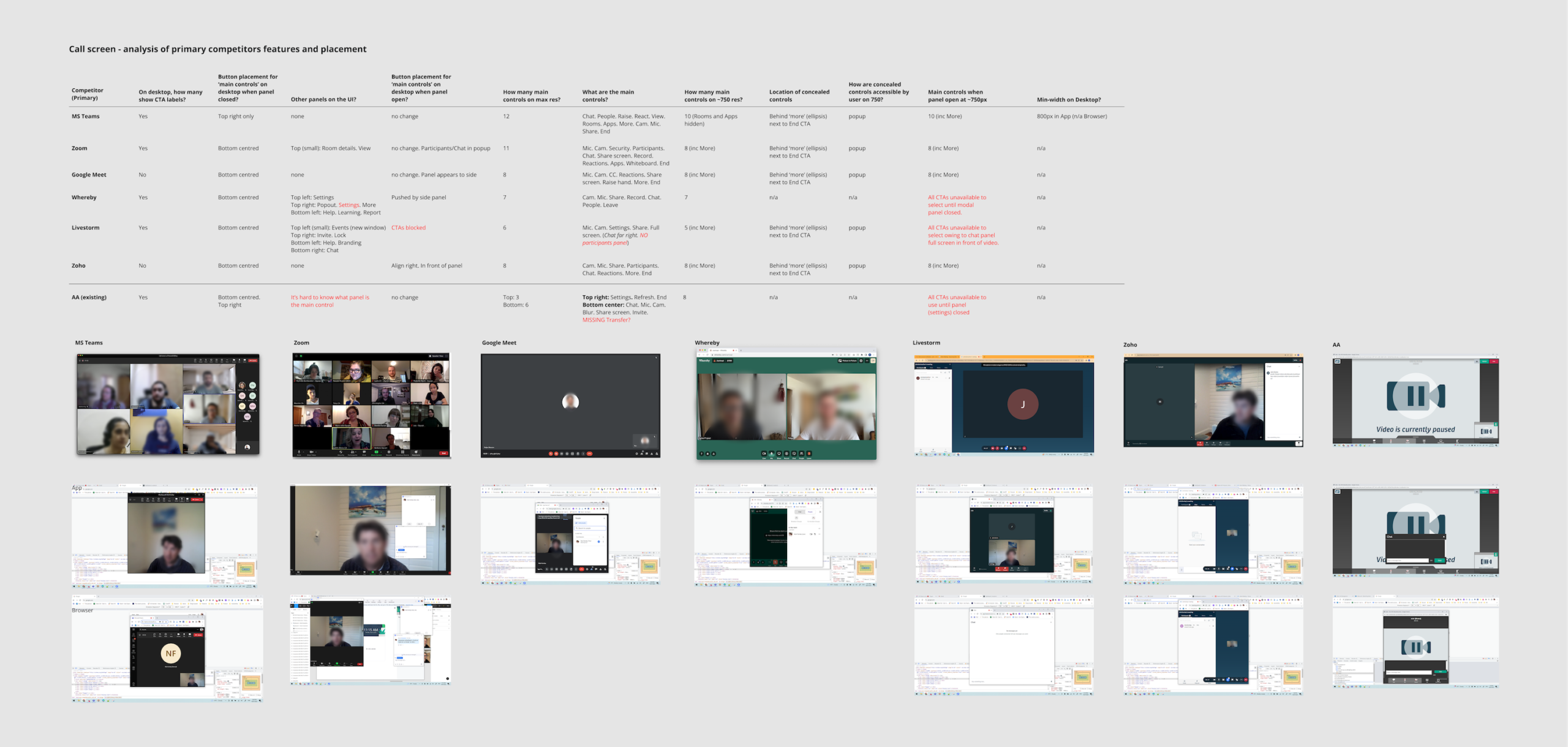Open the first AA 'Video is currently paused' screenshot
The width and height of the screenshot is (1568, 747).
(x=1415, y=401)
